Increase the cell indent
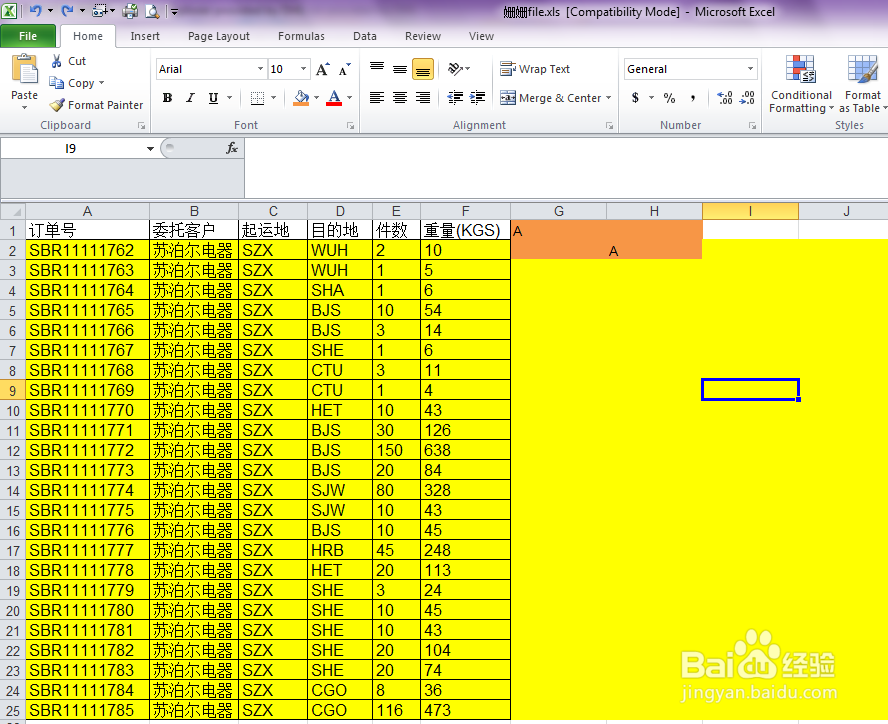Screen dimensions: 888x724 click(x=477, y=97)
